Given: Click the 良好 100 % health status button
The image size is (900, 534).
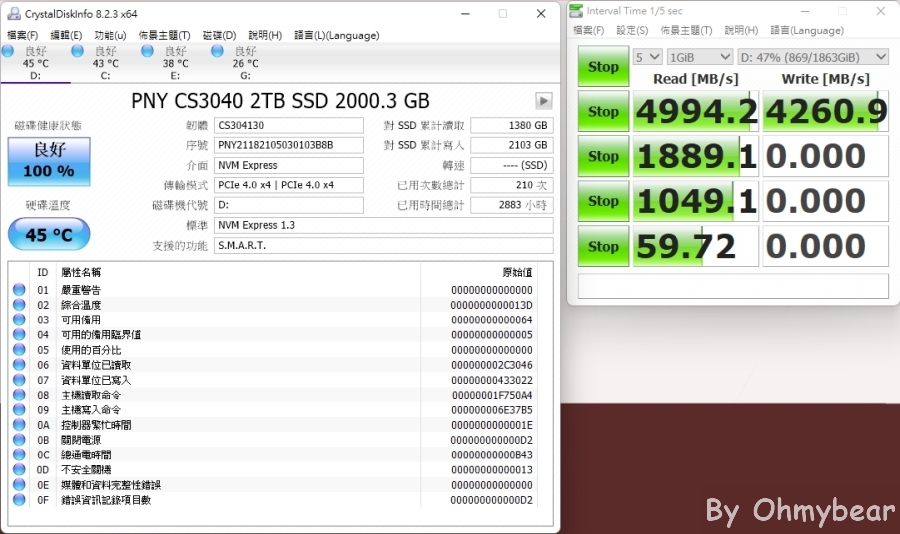Looking at the screenshot, I should pyautogui.click(x=49, y=161).
